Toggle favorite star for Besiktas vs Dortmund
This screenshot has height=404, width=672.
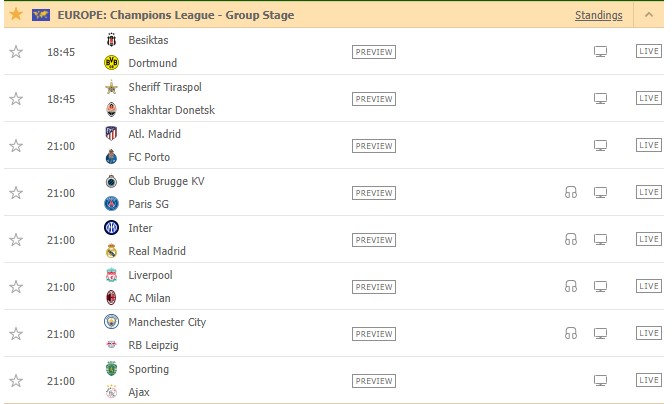pyautogui.click(x=16, y=52)
